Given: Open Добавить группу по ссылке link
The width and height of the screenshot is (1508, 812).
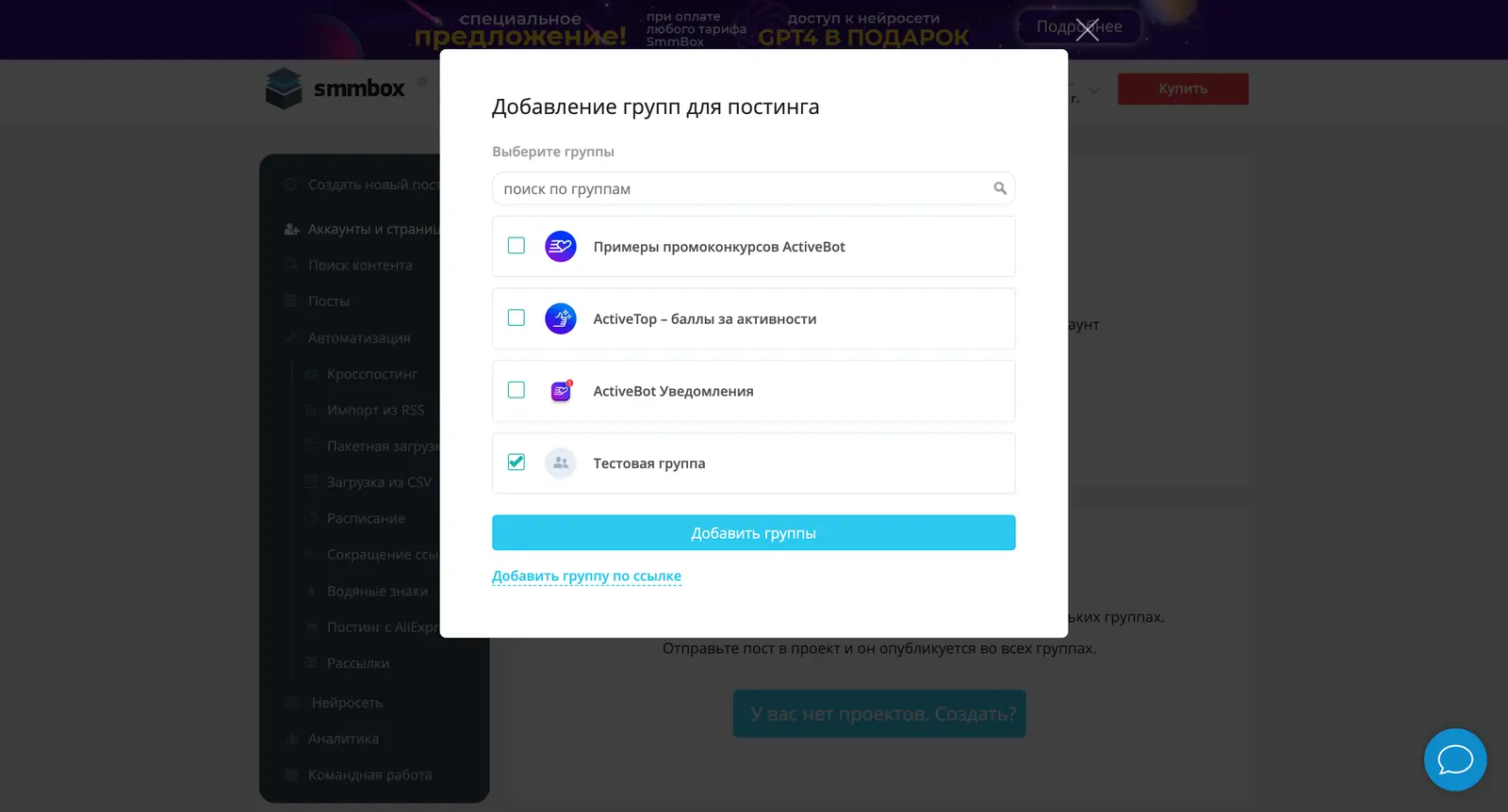Looking at the screenshot, I should (x=586, y=576).
